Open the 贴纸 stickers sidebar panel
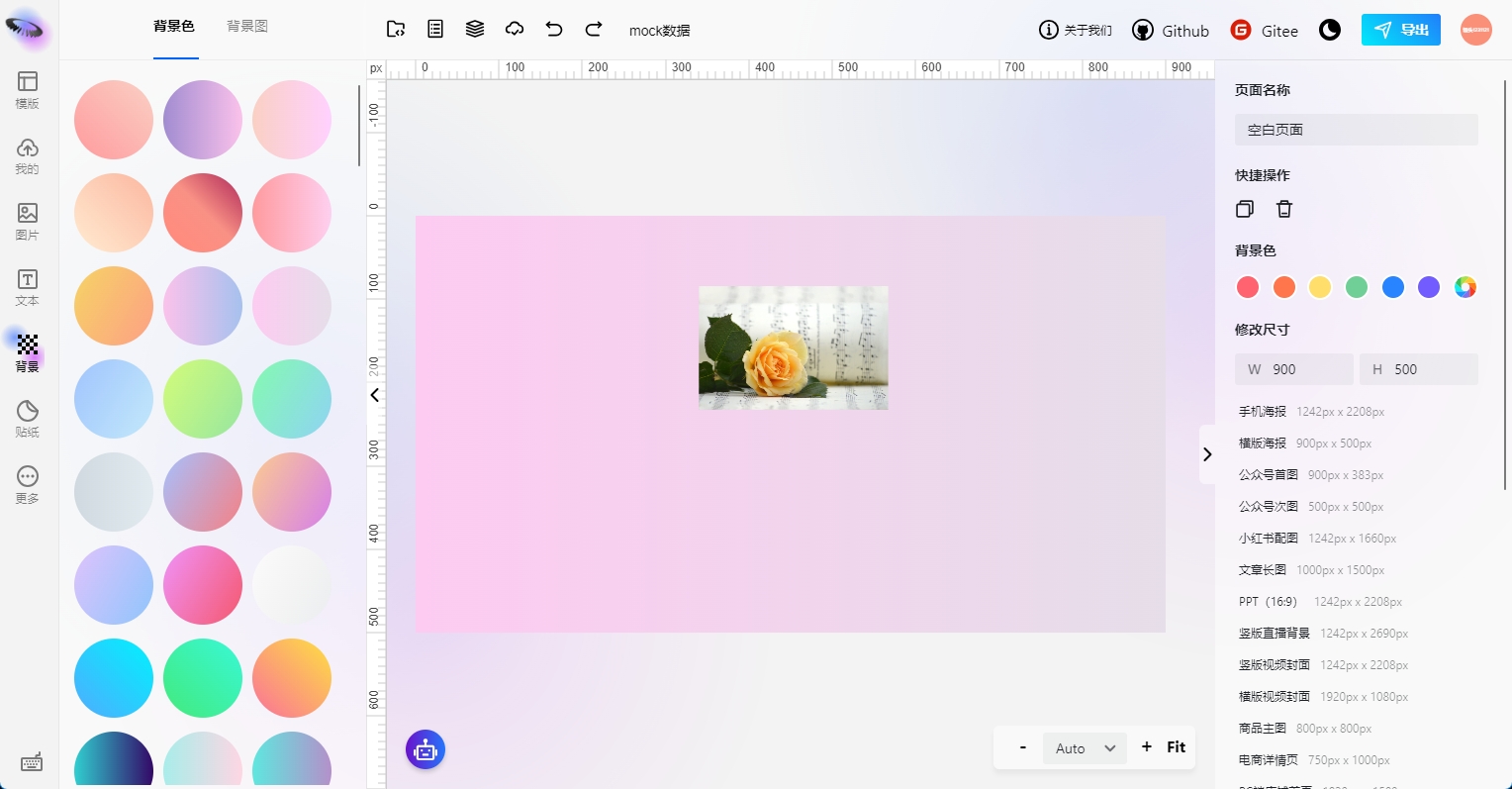Image resolution: width=1512 pixels, height=789 pixels. pos(28,419)
